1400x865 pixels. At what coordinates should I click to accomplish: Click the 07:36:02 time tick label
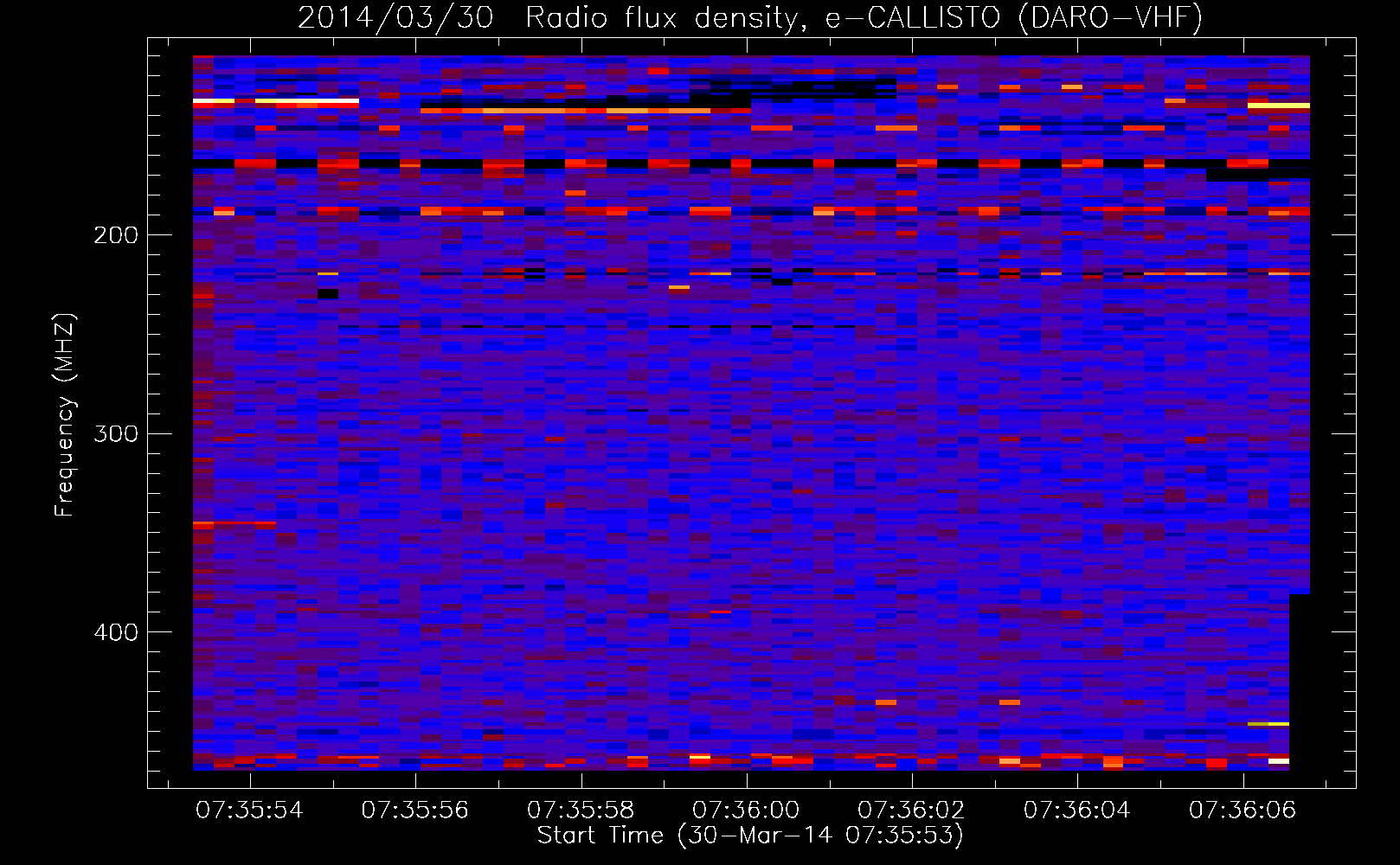(911, 811)
